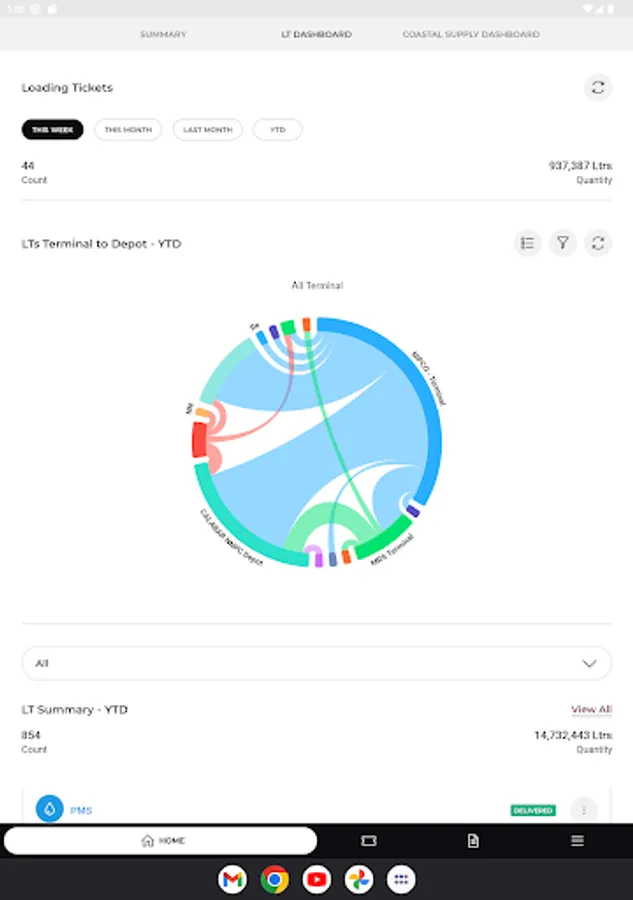Open the hamburger menu in bottom navigation
This screenshot has width=633, height=900.
[577, 841]
